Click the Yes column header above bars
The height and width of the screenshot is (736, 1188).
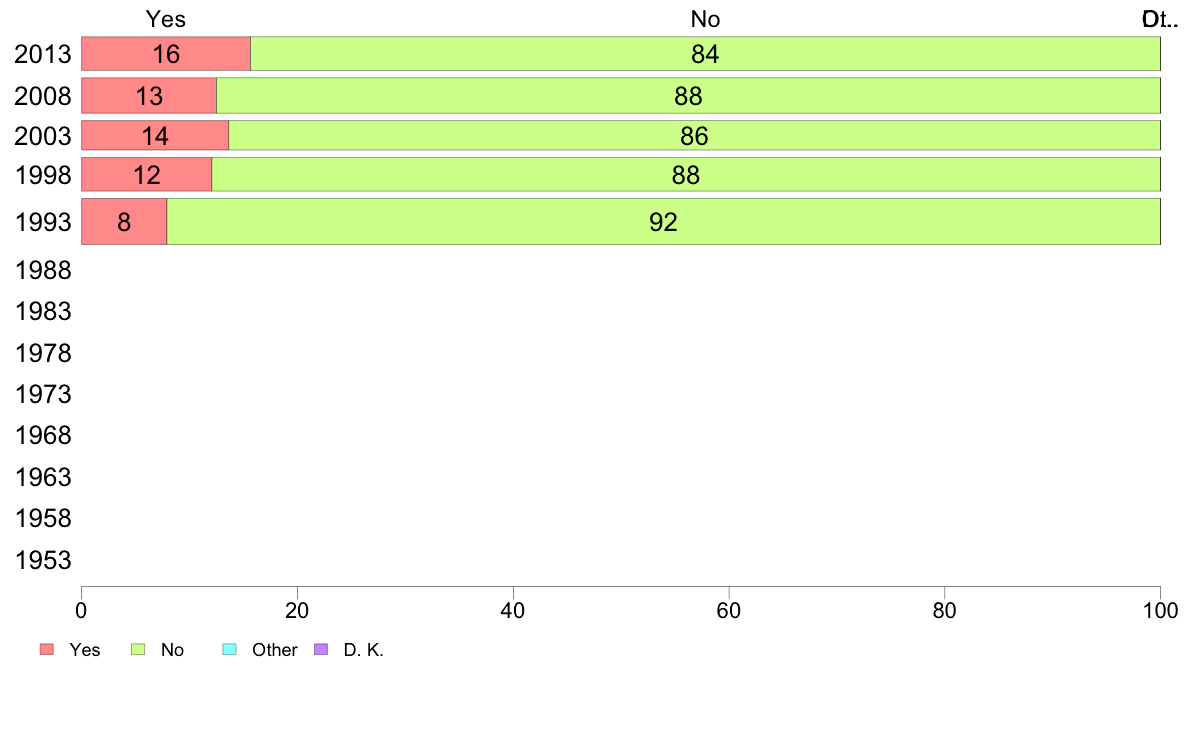click(x=166, y=19)
